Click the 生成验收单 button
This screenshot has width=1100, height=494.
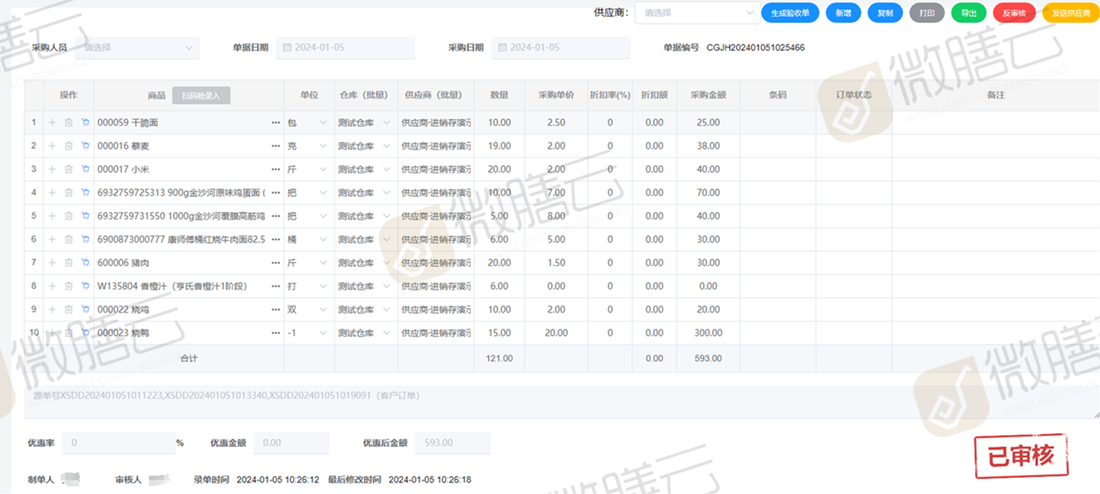(x=790, y=13)
